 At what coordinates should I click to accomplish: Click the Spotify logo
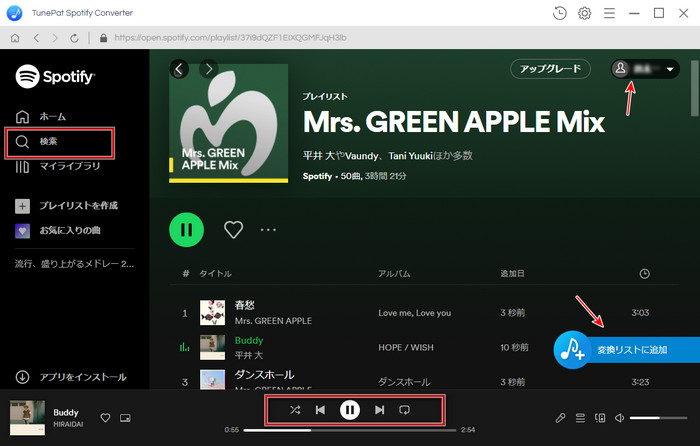[x=55, y=76]
